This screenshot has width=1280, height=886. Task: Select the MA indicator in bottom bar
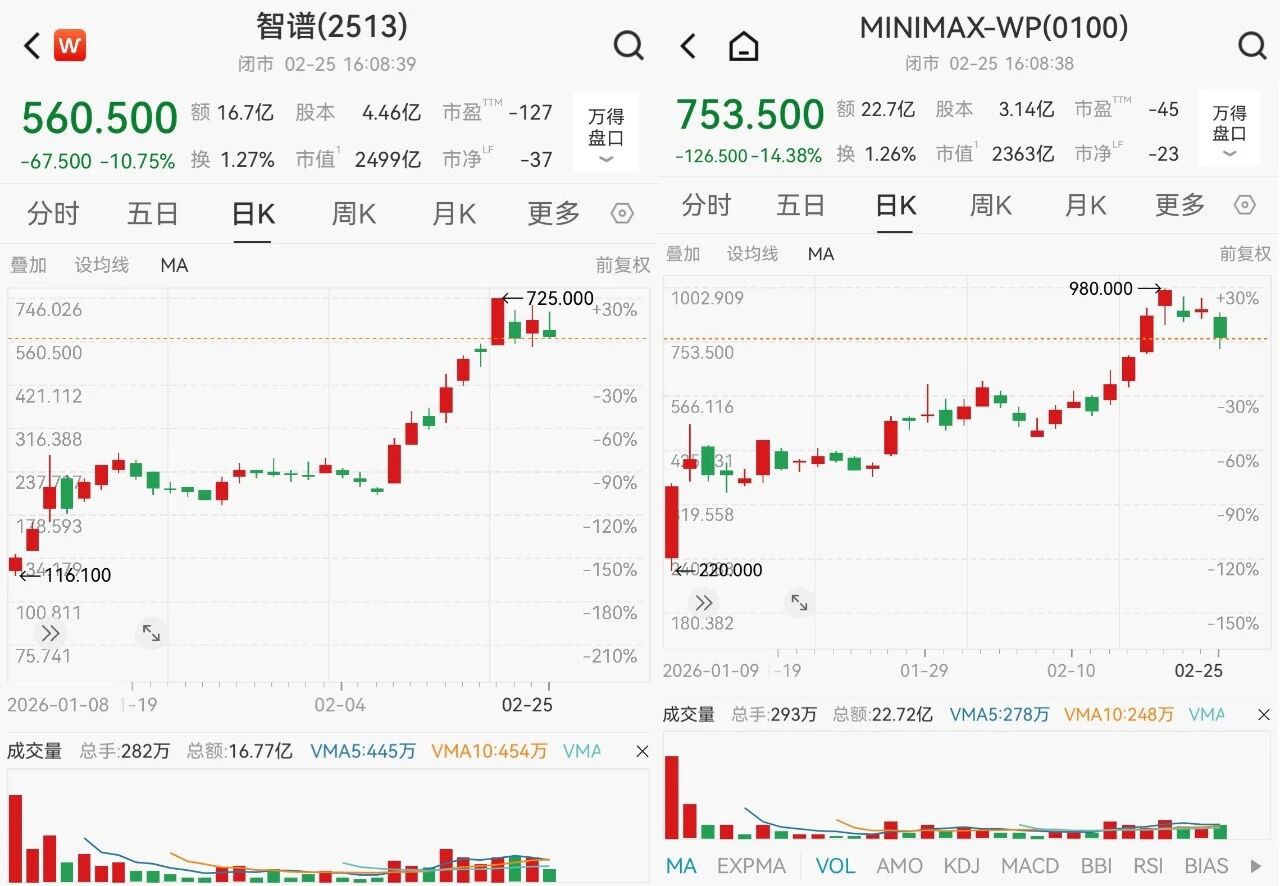point(681,866)
